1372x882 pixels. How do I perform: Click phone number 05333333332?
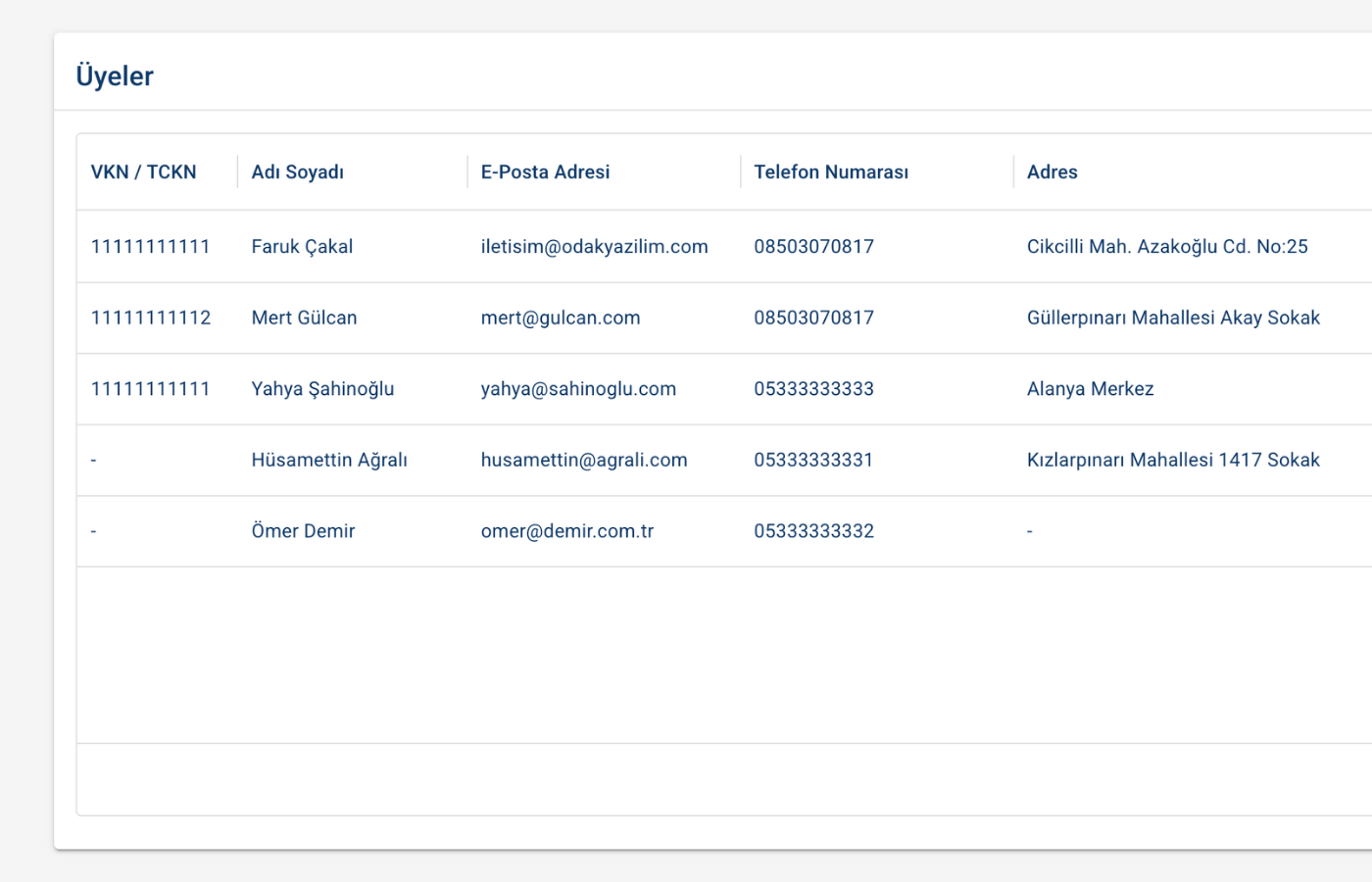(x=813, y=531)
